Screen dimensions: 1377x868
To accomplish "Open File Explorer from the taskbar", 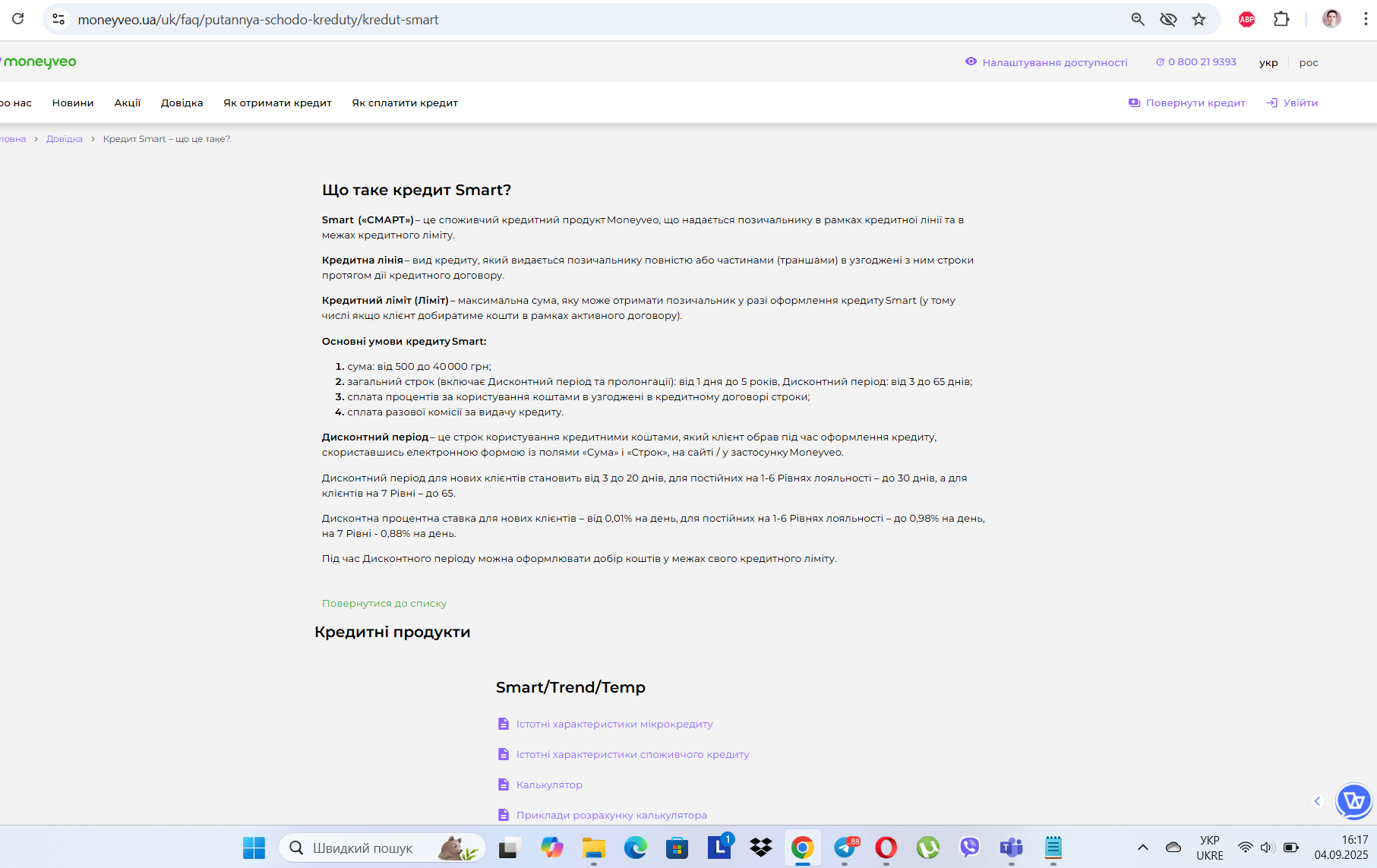I will point(594,847).
